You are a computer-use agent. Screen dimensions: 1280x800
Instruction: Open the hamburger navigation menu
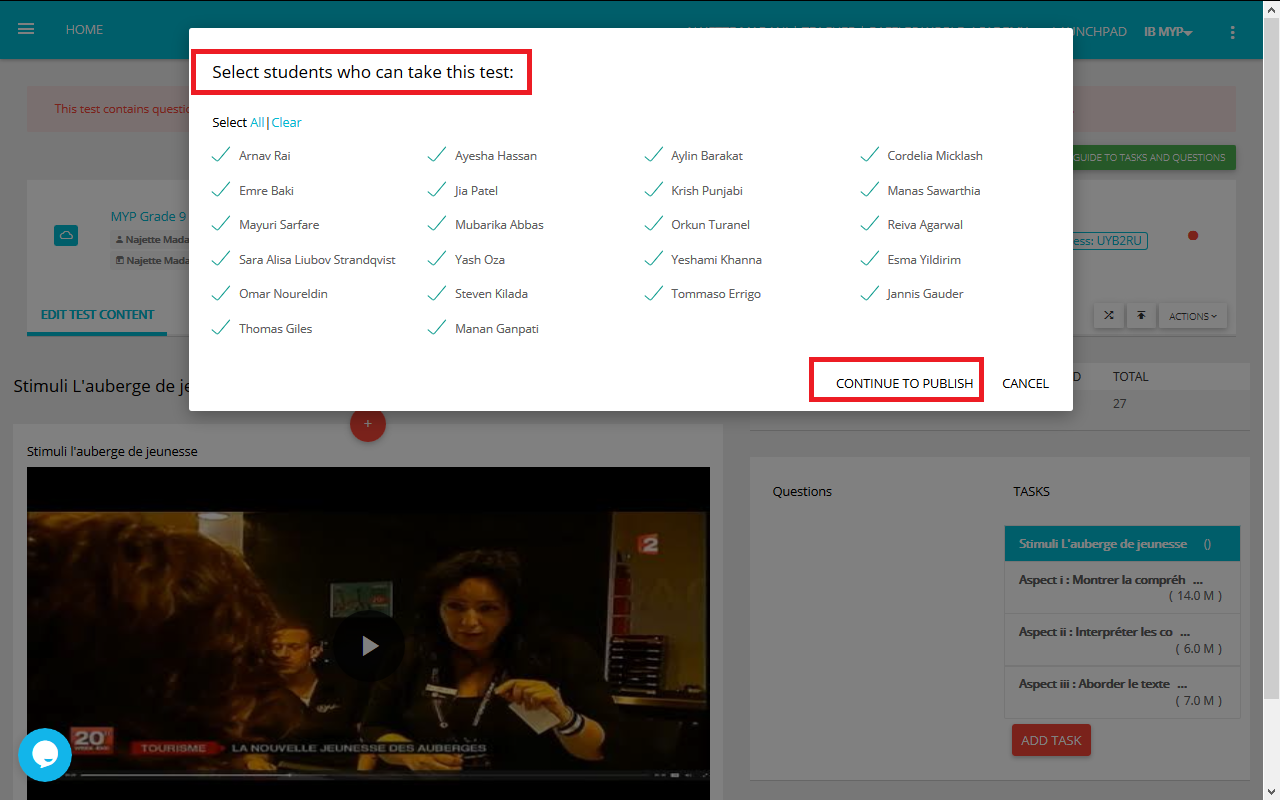coord(26,29)
